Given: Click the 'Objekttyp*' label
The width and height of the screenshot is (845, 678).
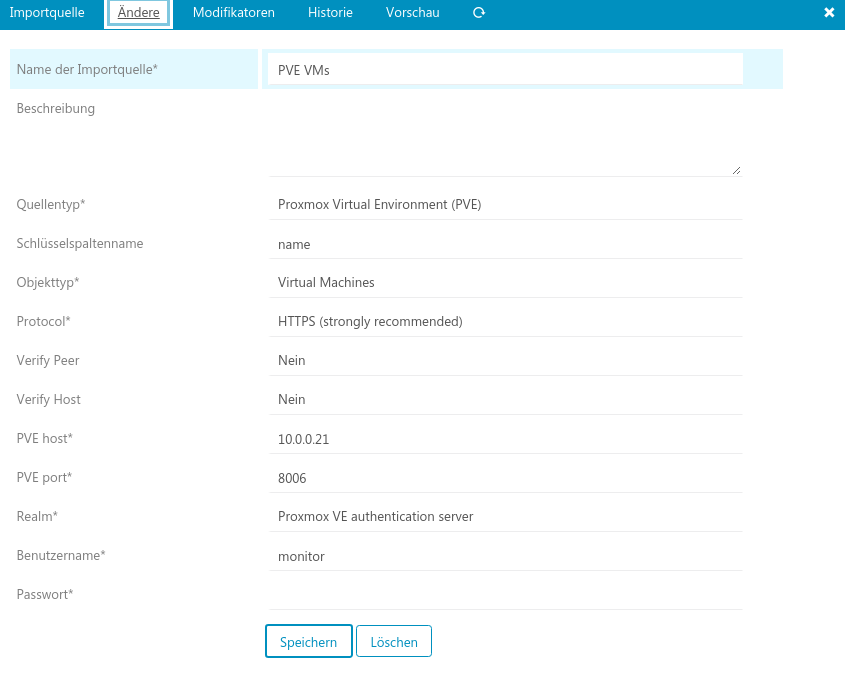Looking at the screenshot, I should pyautogui.click(x=47, y=282).
